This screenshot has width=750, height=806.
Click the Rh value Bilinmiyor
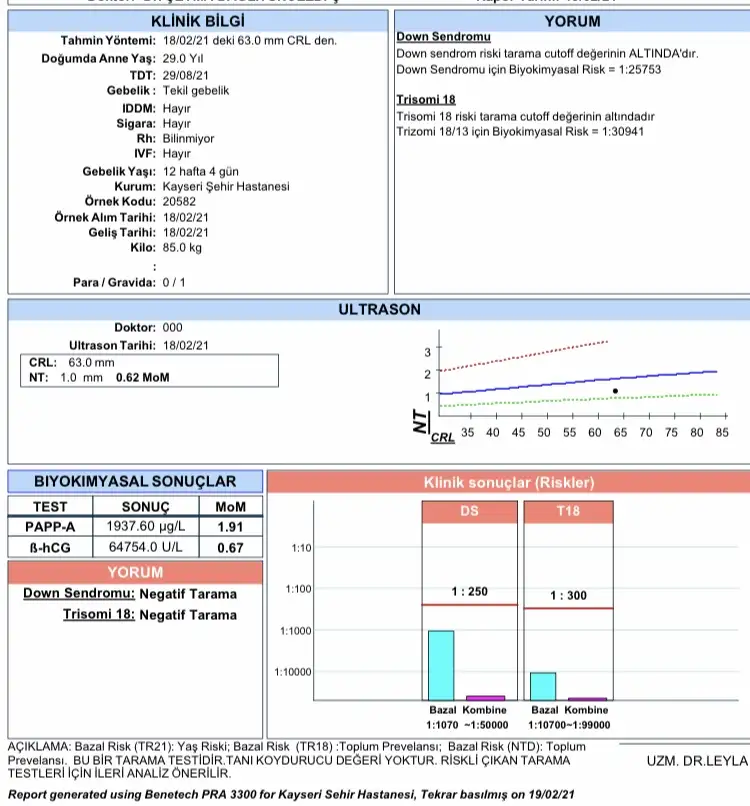tap(188, 139)
